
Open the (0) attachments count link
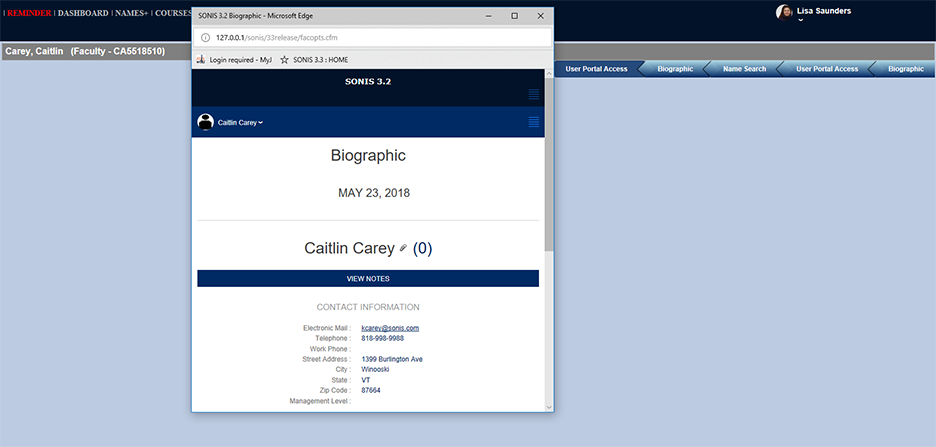422,248
